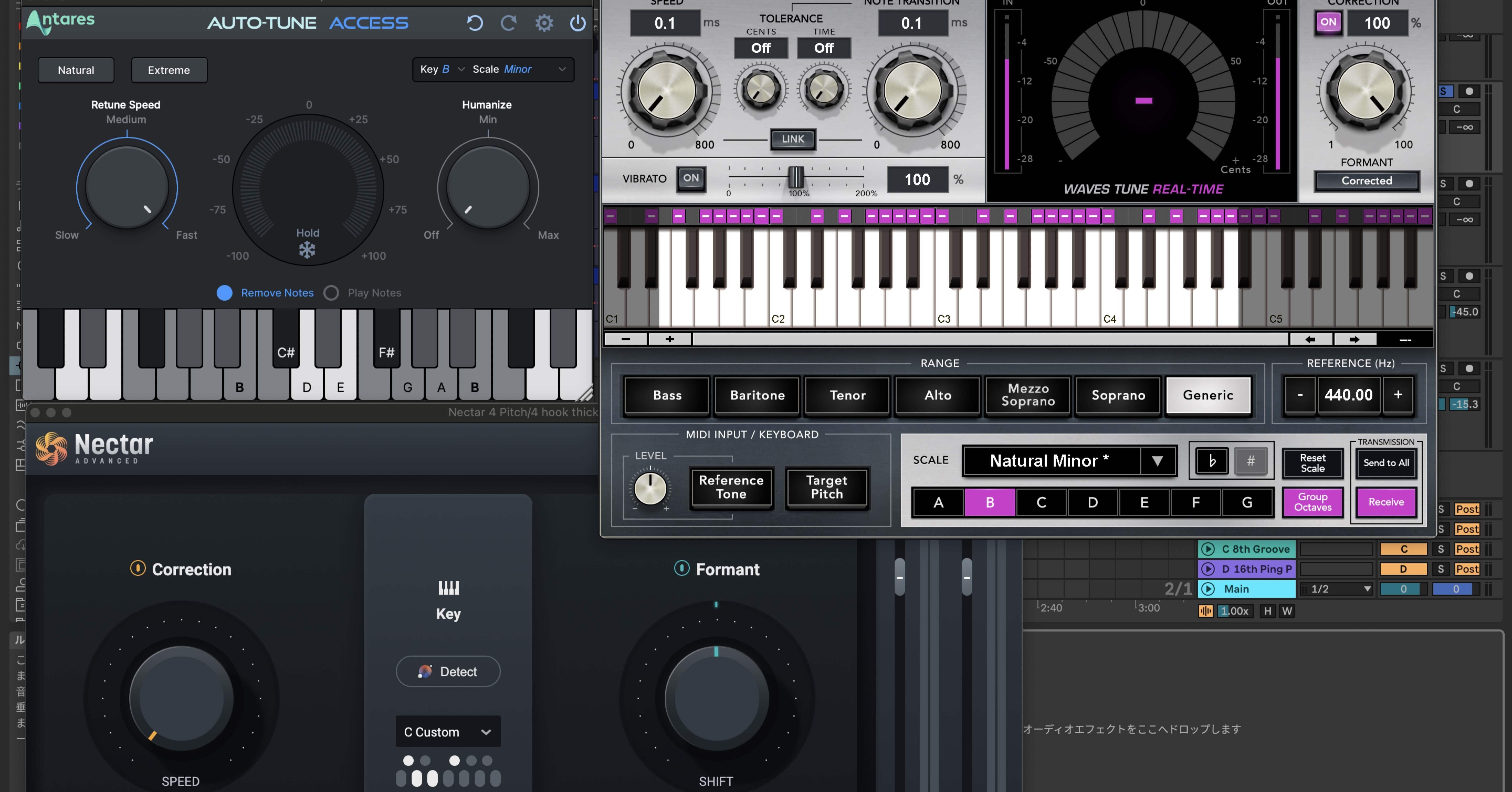The width and height of the screenshot is (1512, 792).
Task: Click the flat accidental button in Waves Tune
Action: tap(1212, 461)
